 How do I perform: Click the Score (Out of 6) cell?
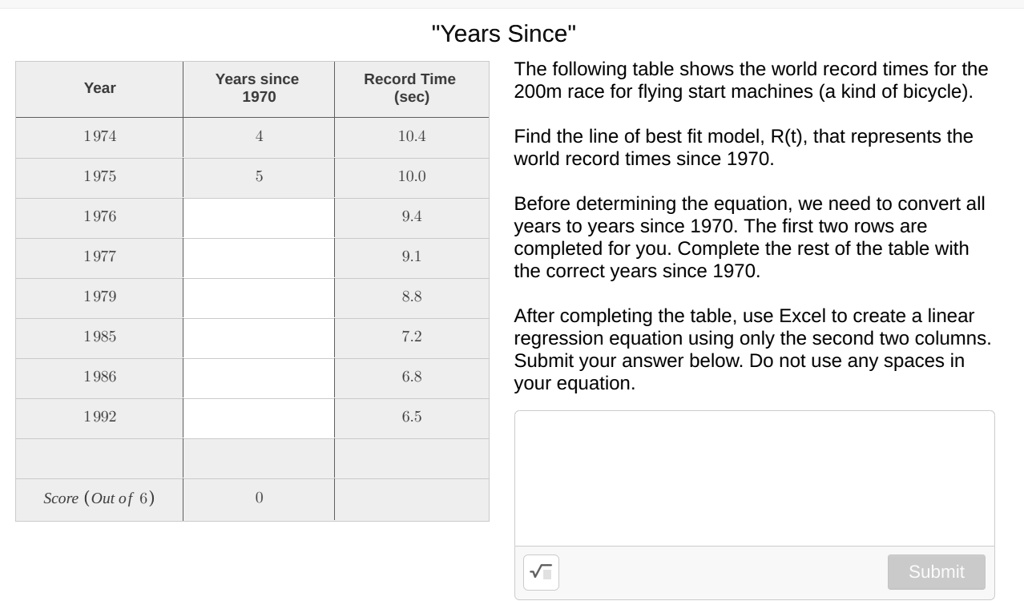tap(98, 497)
